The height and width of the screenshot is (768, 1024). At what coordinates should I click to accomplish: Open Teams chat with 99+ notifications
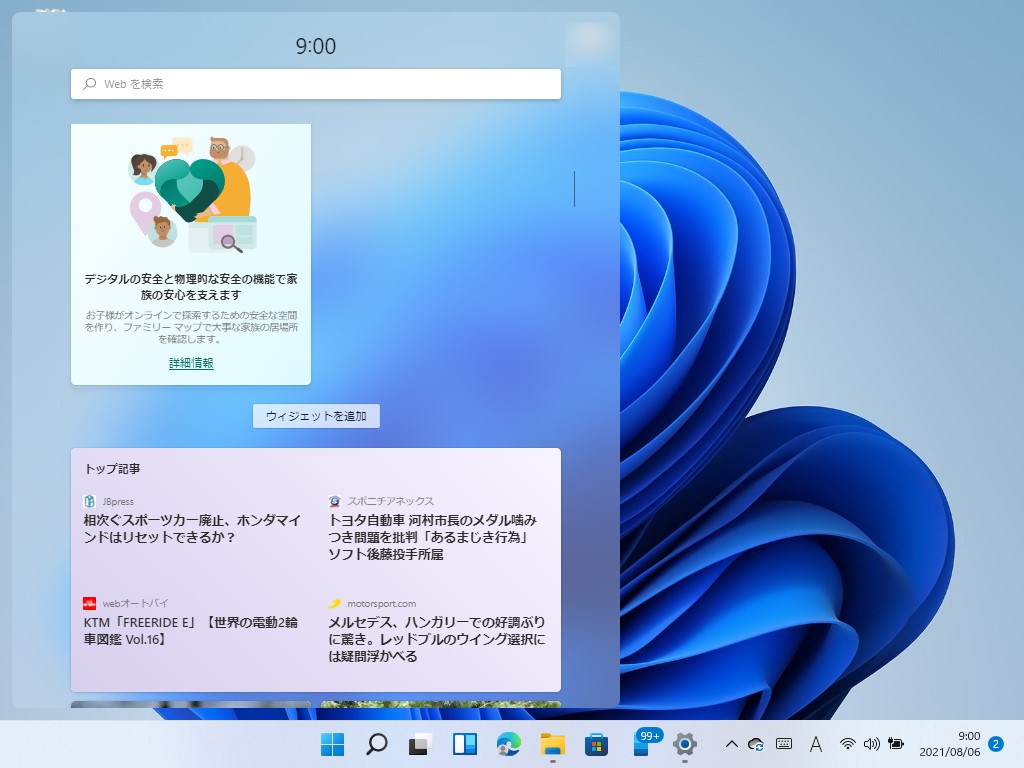640,745
